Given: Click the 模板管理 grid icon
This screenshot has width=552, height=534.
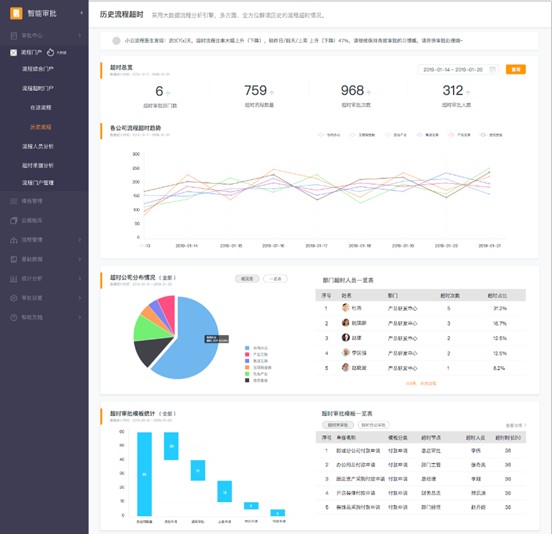Looking at the screenshot, I should click(x=14, y=201).
